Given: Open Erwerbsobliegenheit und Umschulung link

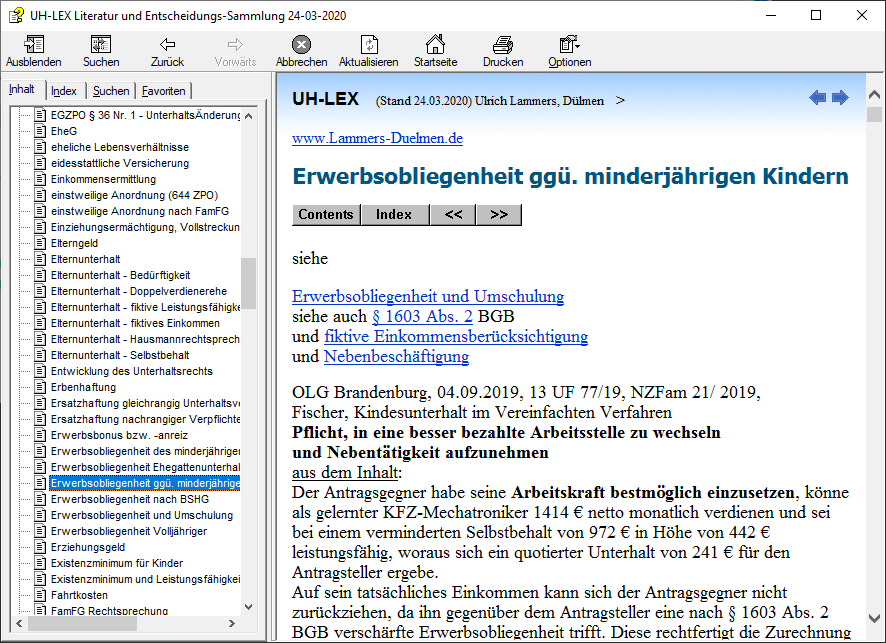Looking at the screenshot, I should tap(428, 297).
